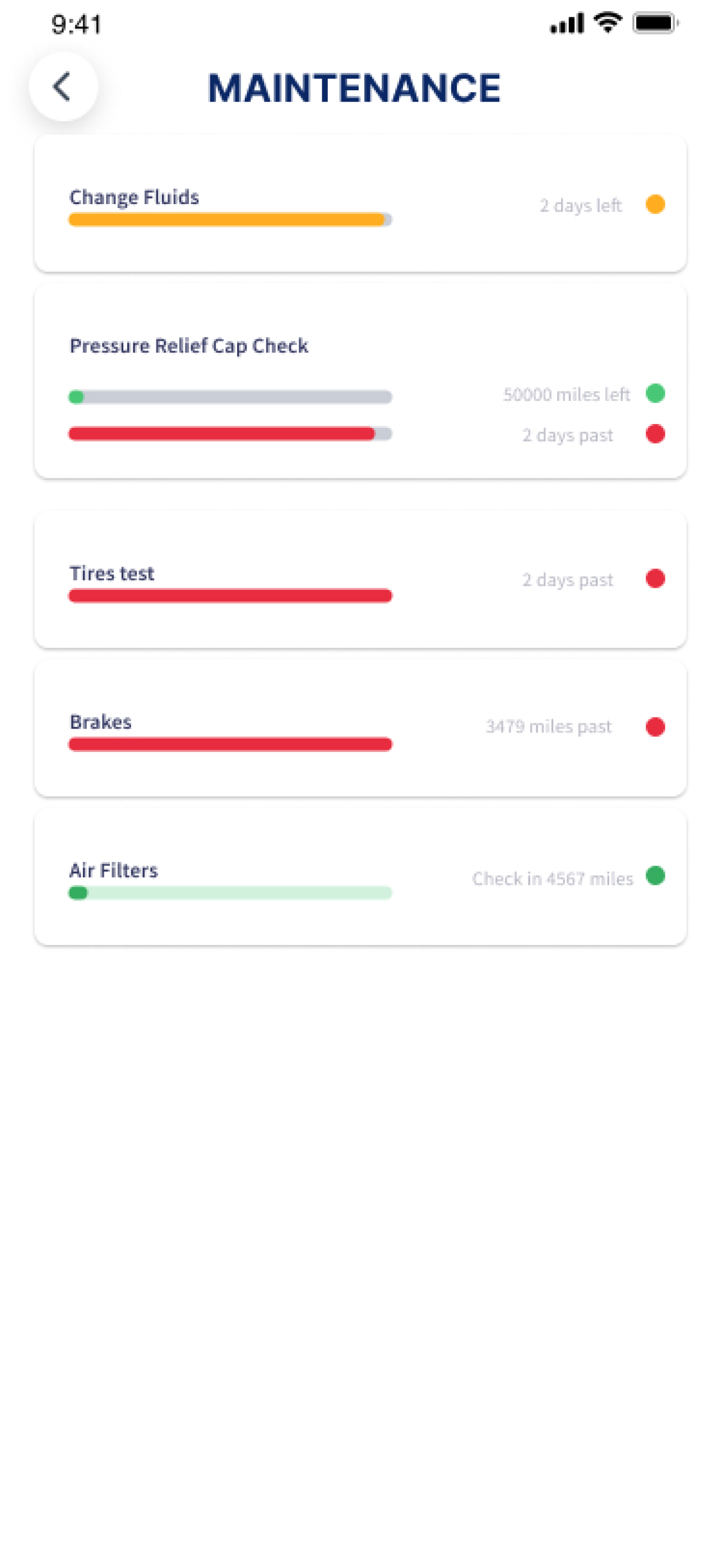Click the green Air Filters progress bar
This screenshot has width=723, height=1568.
coord(230,893)
